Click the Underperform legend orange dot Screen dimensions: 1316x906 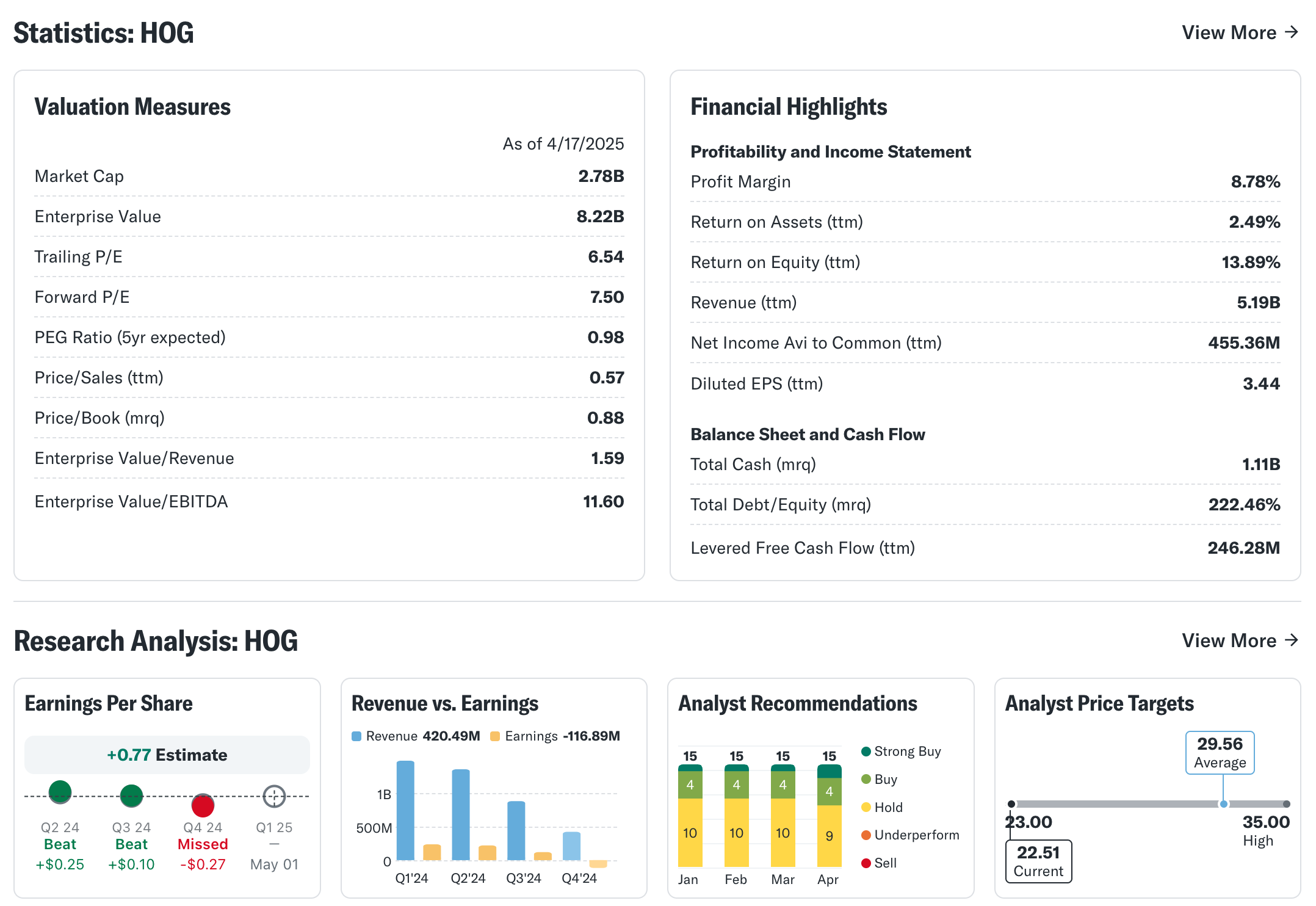866,835
